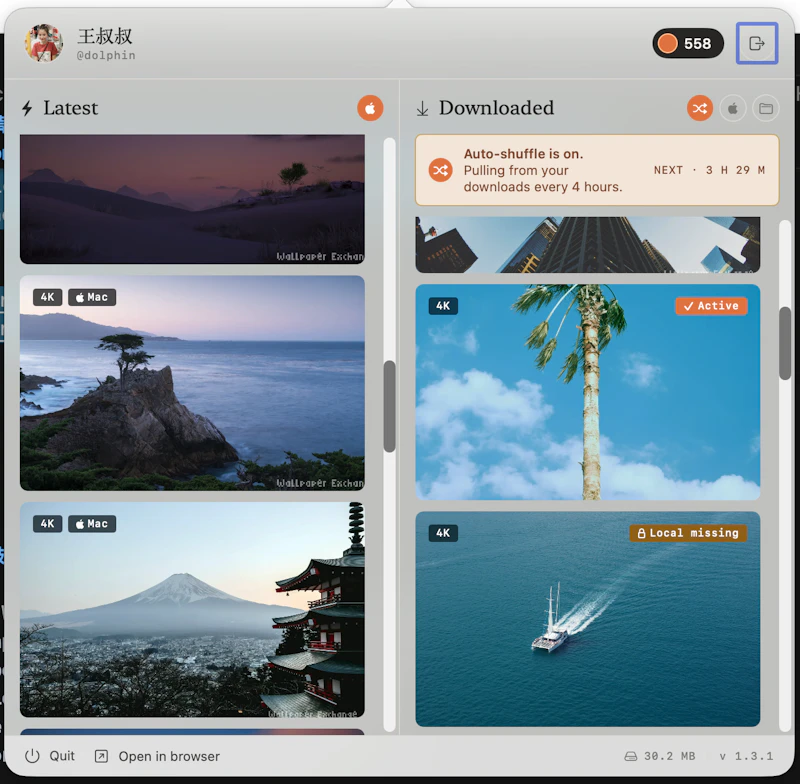Click the NEXT 3 H 29 M countdown

(709, 170)
